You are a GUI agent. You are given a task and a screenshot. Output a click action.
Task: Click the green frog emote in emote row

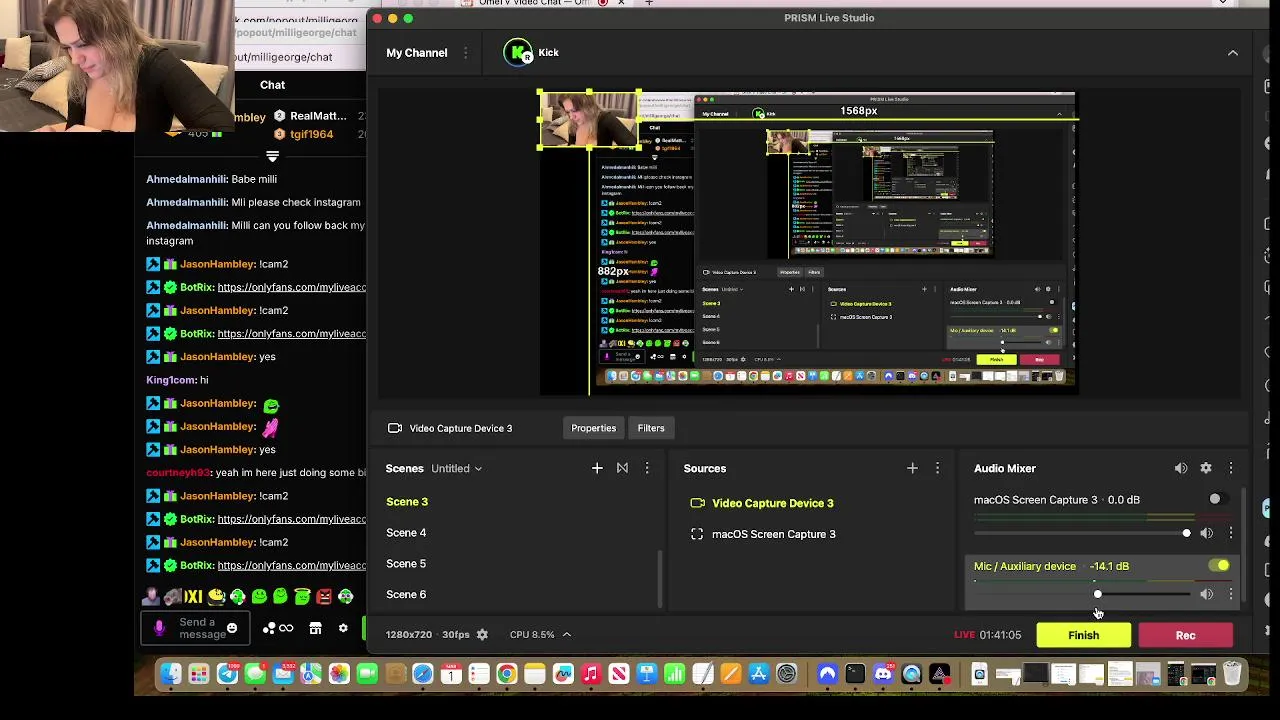pos(259,597)
